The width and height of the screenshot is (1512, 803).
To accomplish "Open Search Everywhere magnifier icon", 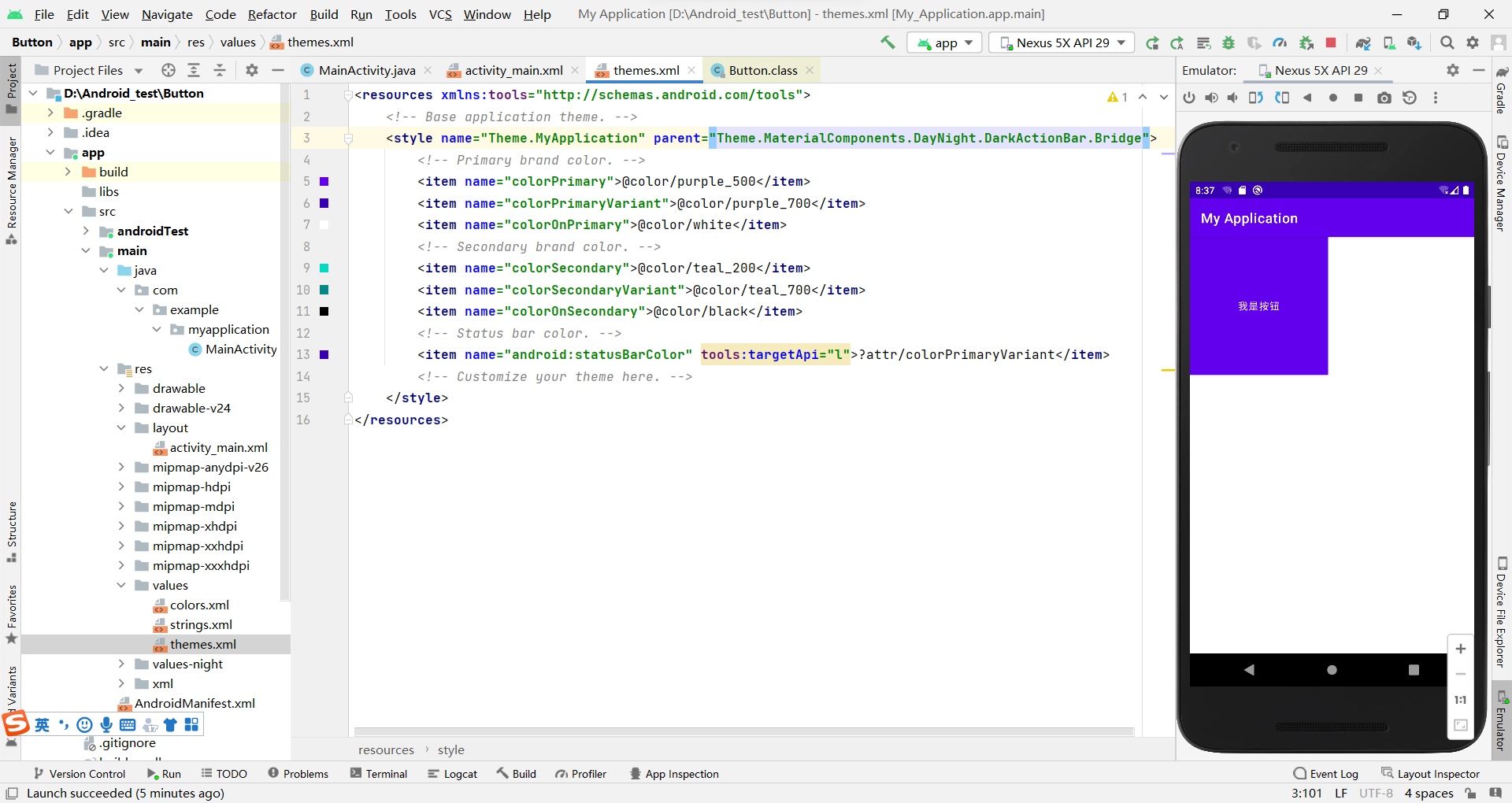I will click(1447, 43).
